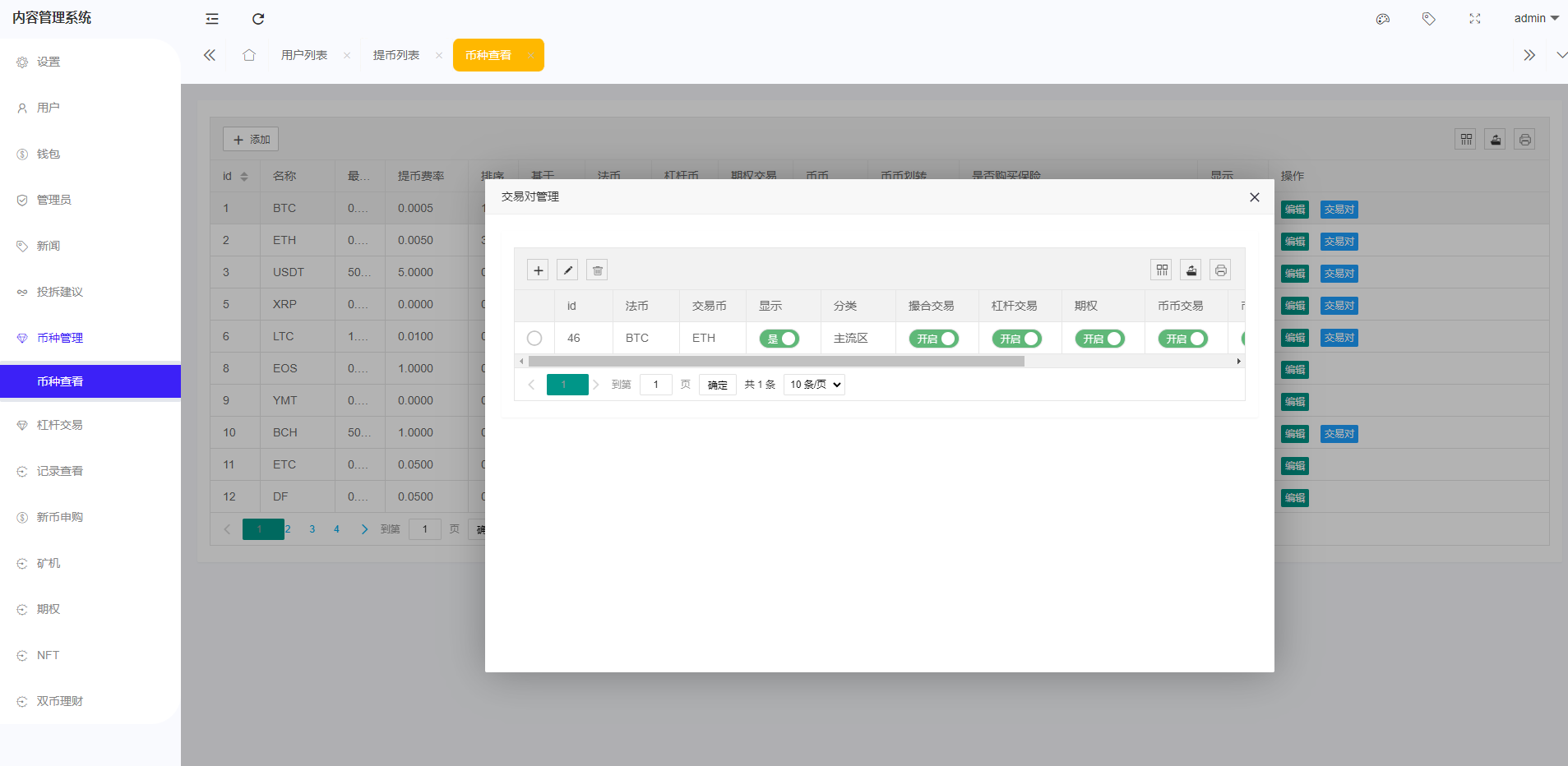Switch to the 用户列表 tab
The height and width of the screenshot is (766, 1568).
pos(303,54)
